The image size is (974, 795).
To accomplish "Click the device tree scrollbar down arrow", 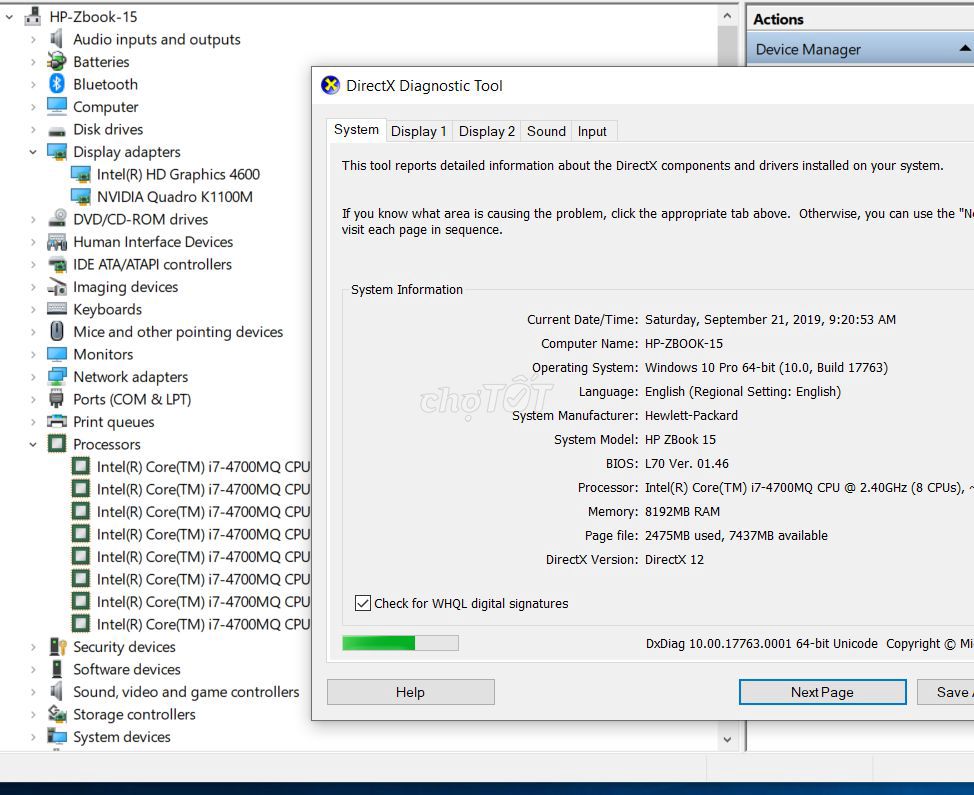I will [x=727, y=739].
